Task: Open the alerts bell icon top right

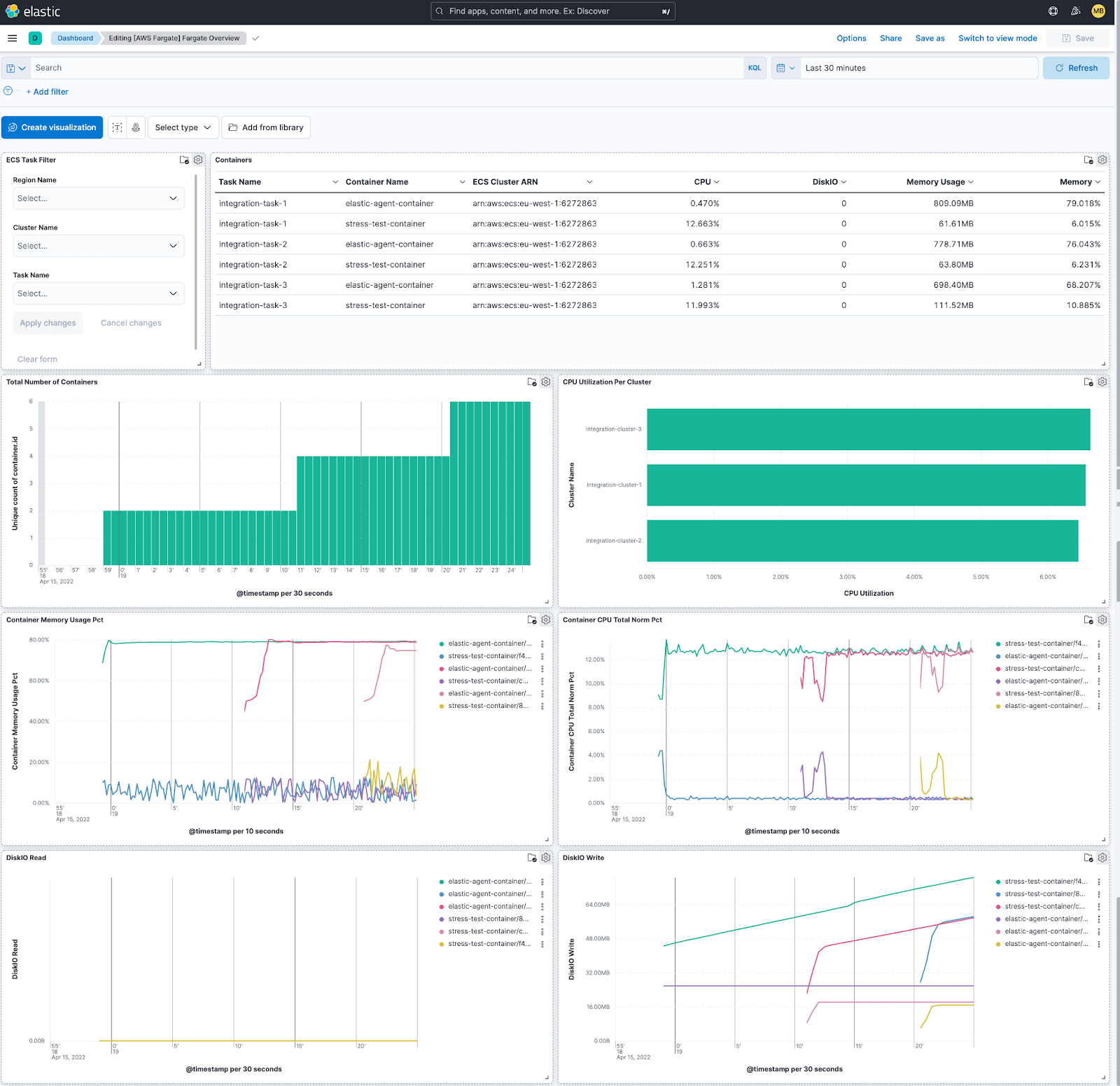Action: point(1074,11)
